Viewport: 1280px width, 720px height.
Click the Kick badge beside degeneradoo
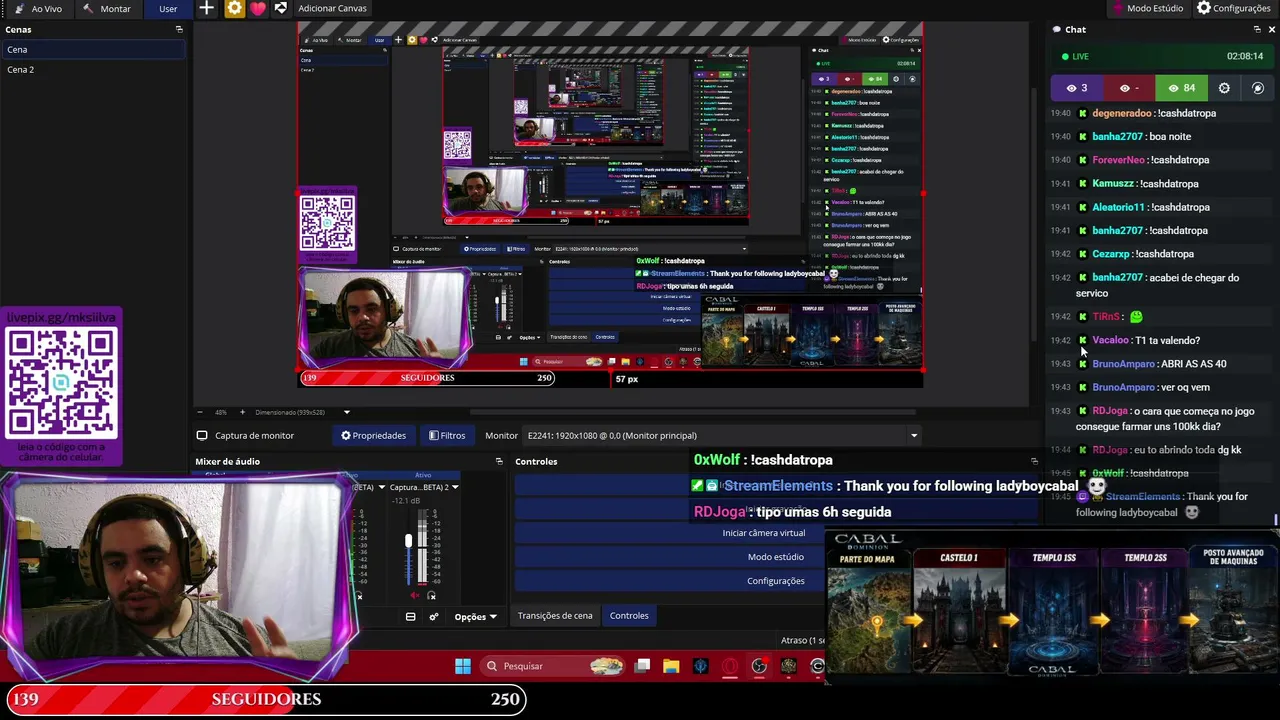pyautogui.click(x=1082, y=114)
